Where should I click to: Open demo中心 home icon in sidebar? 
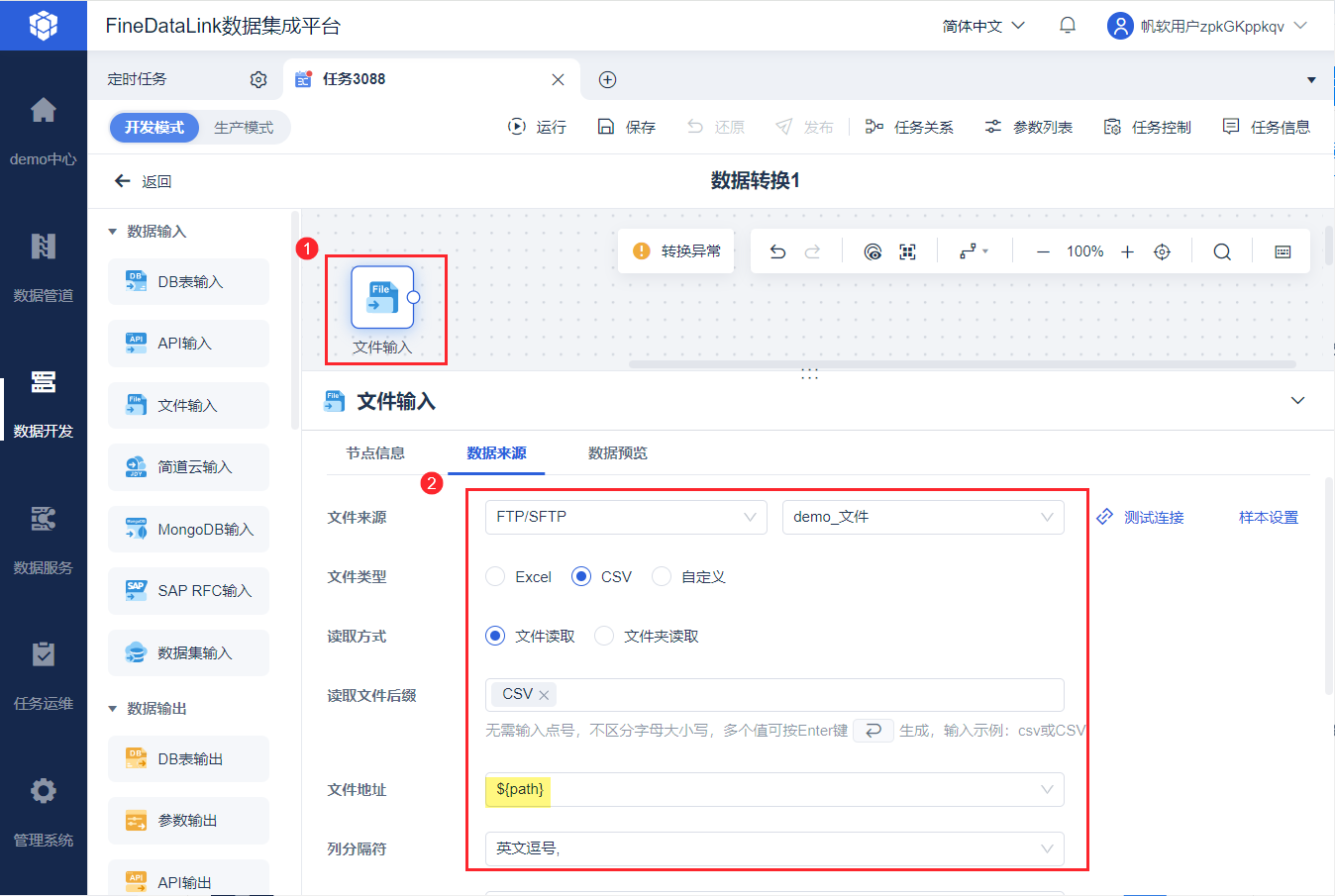[44, 110]
